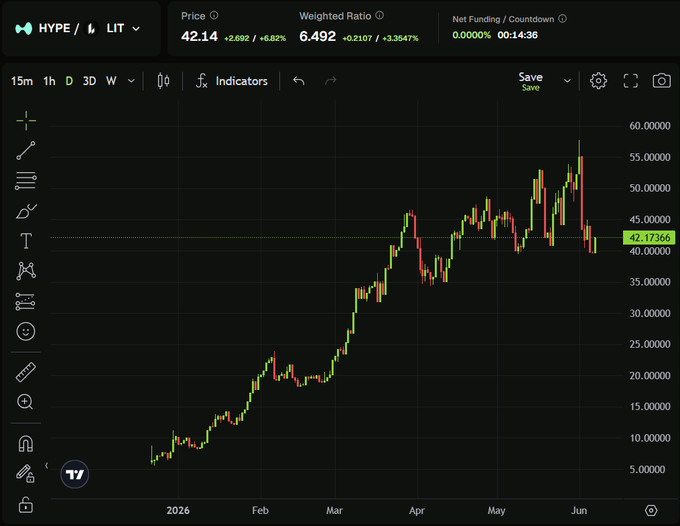Open the Indicators dialog
Viewport: 680px width, 526px height.
(x=232, y=81)
